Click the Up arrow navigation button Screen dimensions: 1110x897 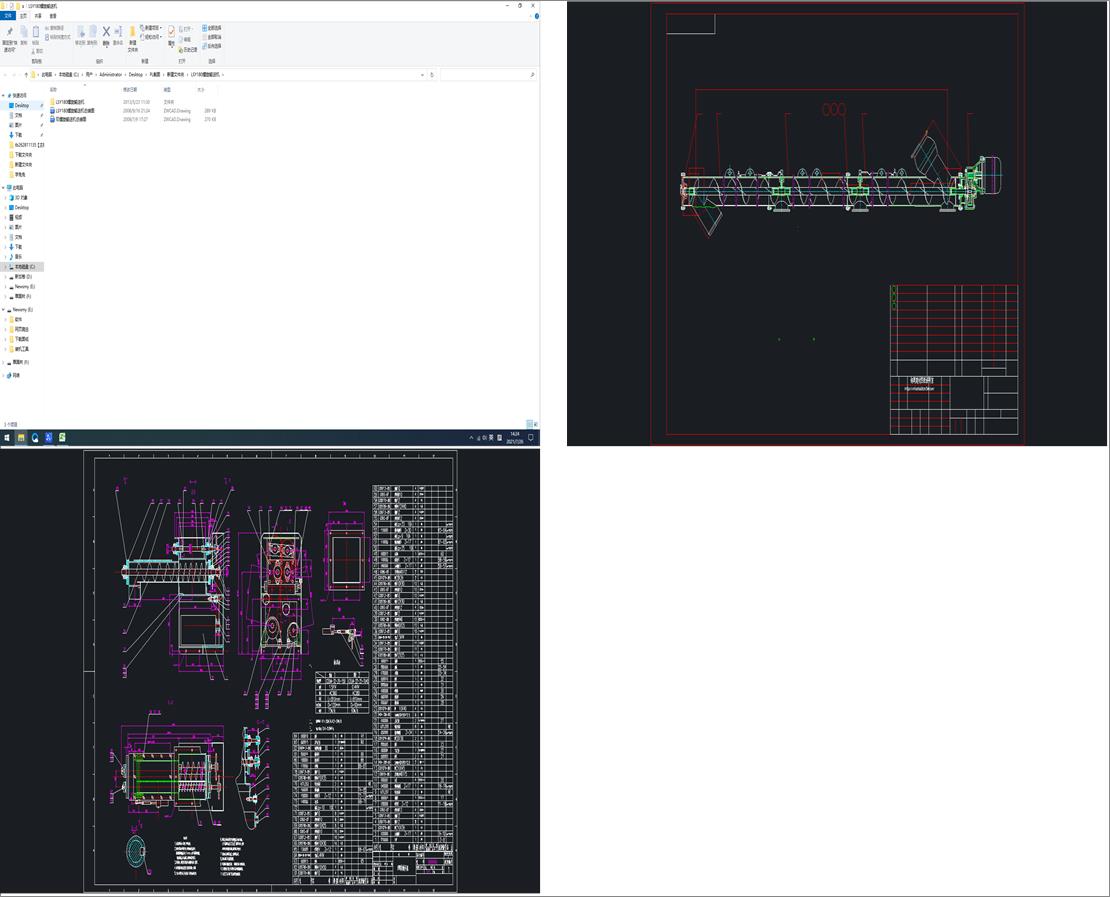(x=26, y=75)
